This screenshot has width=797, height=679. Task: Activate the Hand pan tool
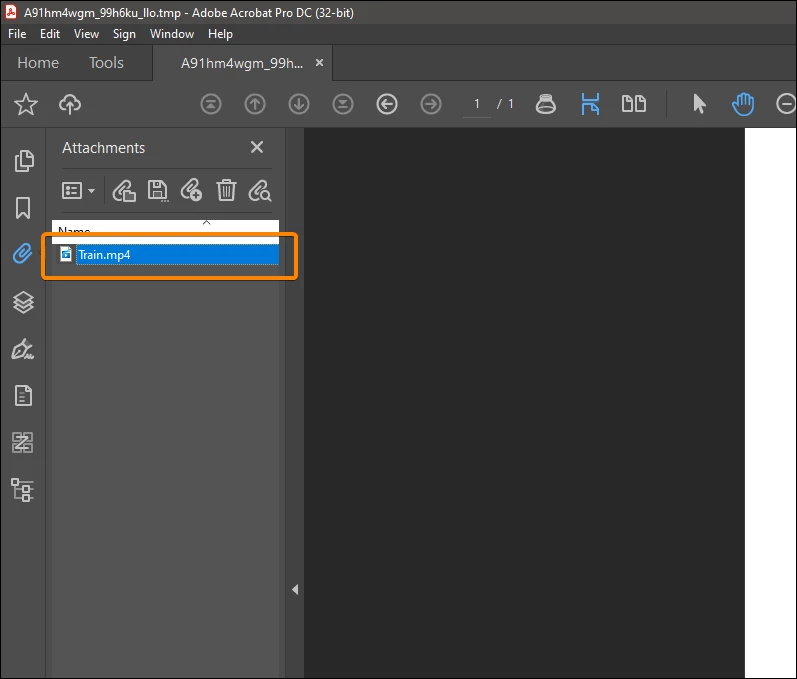743,104
